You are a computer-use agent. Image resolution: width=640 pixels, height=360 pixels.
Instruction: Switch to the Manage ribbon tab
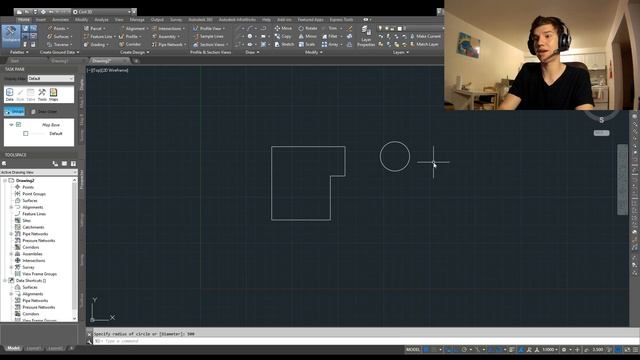click(137, 20)
